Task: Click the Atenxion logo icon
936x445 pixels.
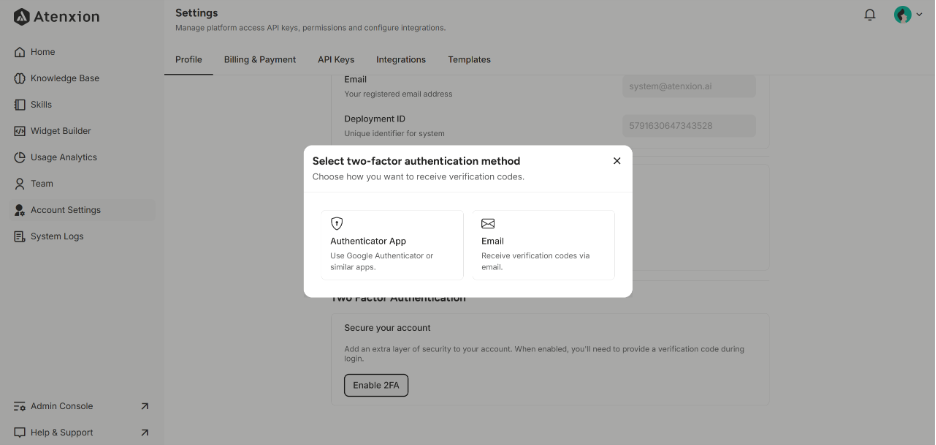Action: coord(21,17)
